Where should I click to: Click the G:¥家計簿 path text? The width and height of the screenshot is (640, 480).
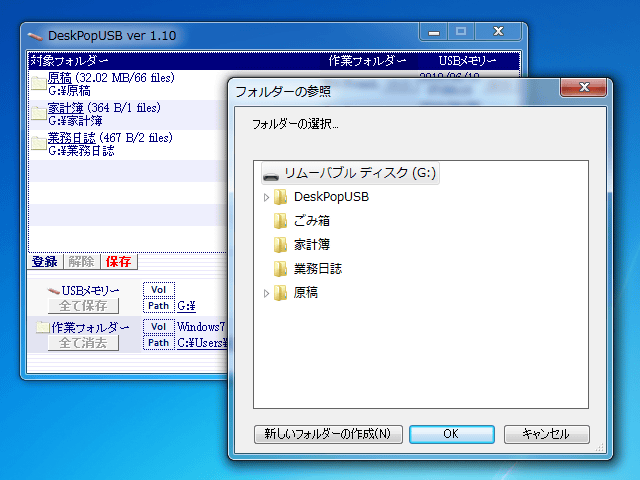click(75, 121)
